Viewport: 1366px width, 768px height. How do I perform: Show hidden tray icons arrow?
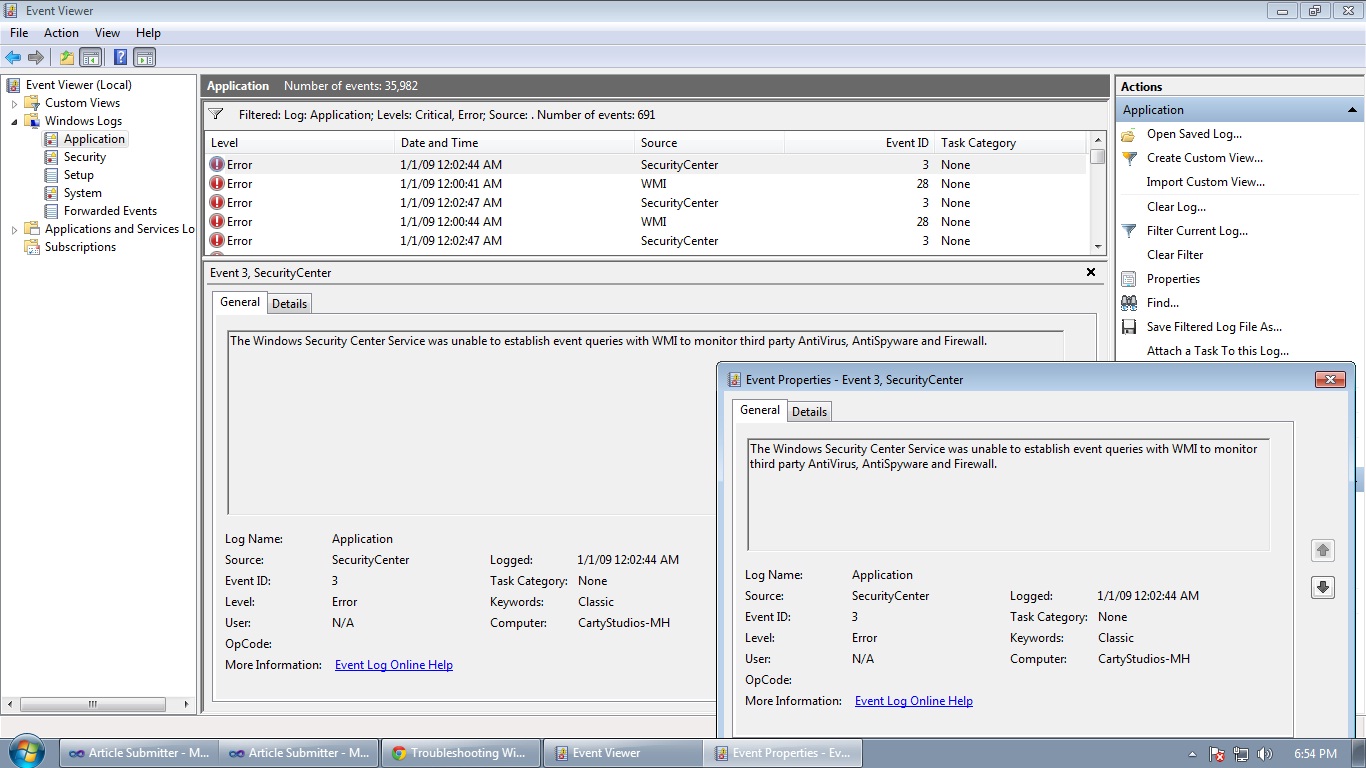pyautogui.click(x=1192, y=754)
